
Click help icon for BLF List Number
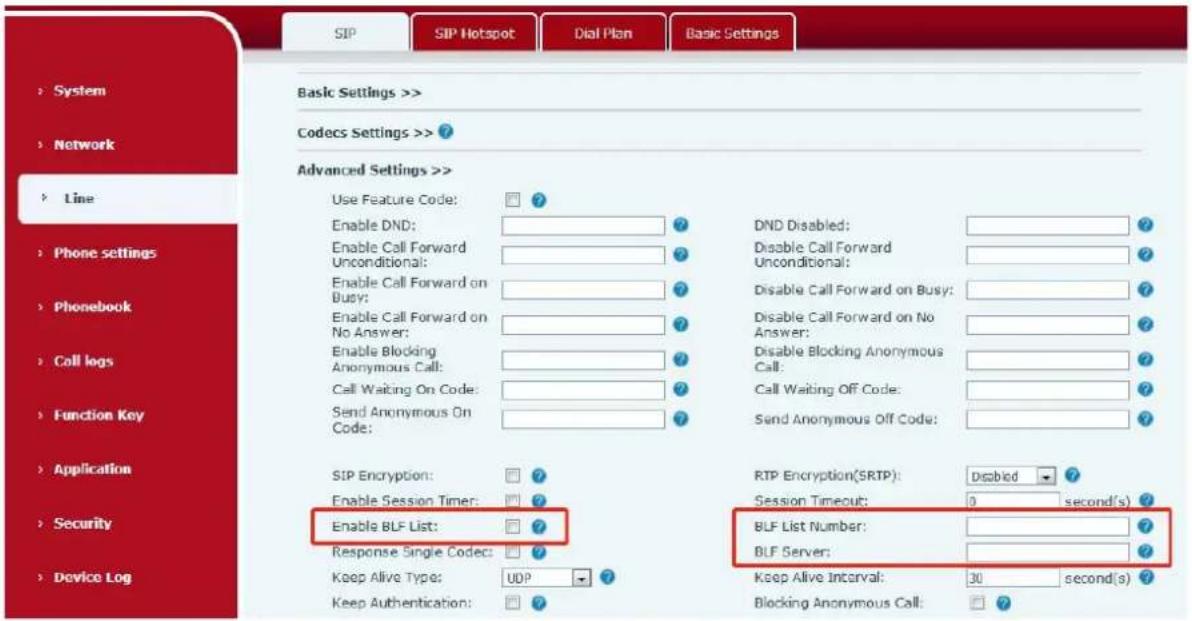point(1146,526)
